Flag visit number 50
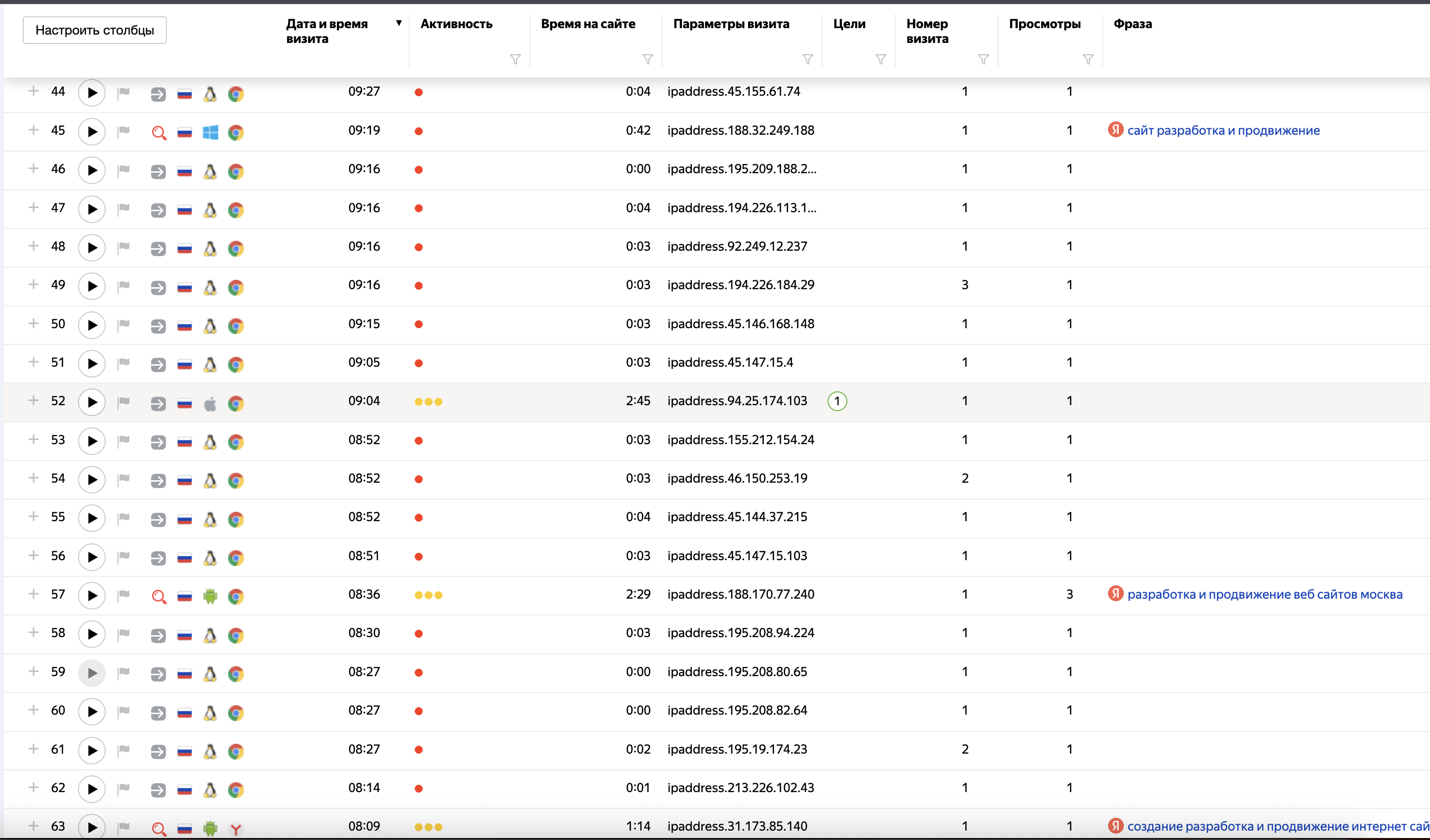The image size is (1430, 840). point(123,324)
